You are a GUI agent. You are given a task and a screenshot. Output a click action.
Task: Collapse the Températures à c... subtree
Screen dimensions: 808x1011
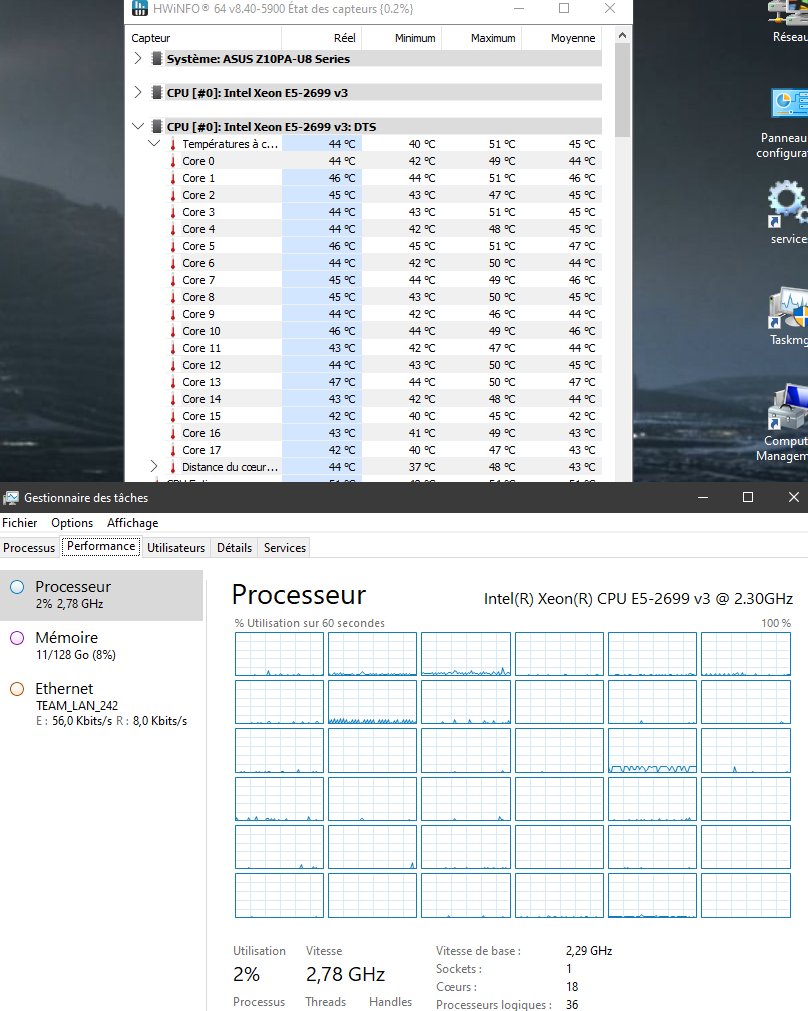point(153,143)
